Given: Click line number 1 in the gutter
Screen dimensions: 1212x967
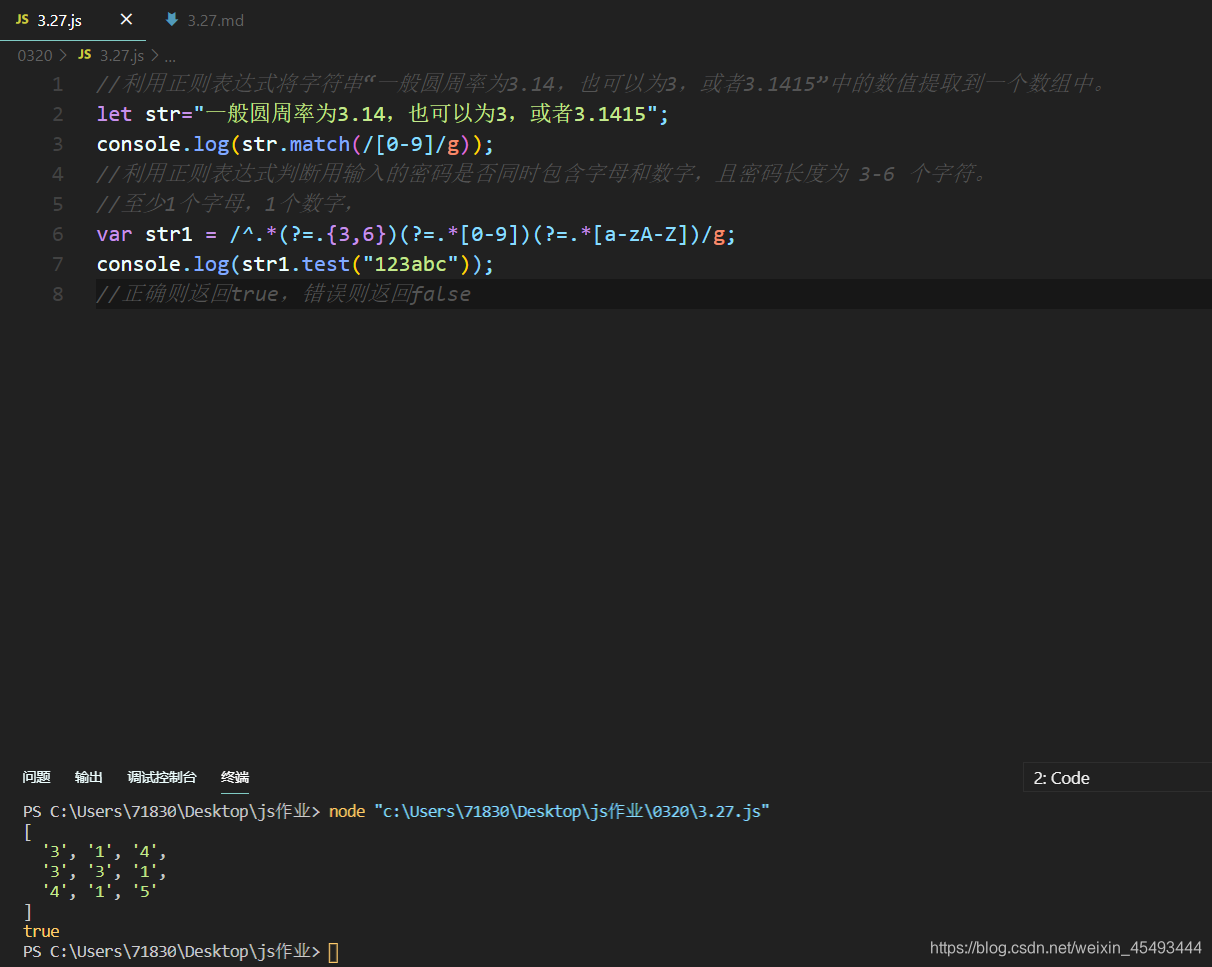Looking at the screenshot, I should pos(58,84).
